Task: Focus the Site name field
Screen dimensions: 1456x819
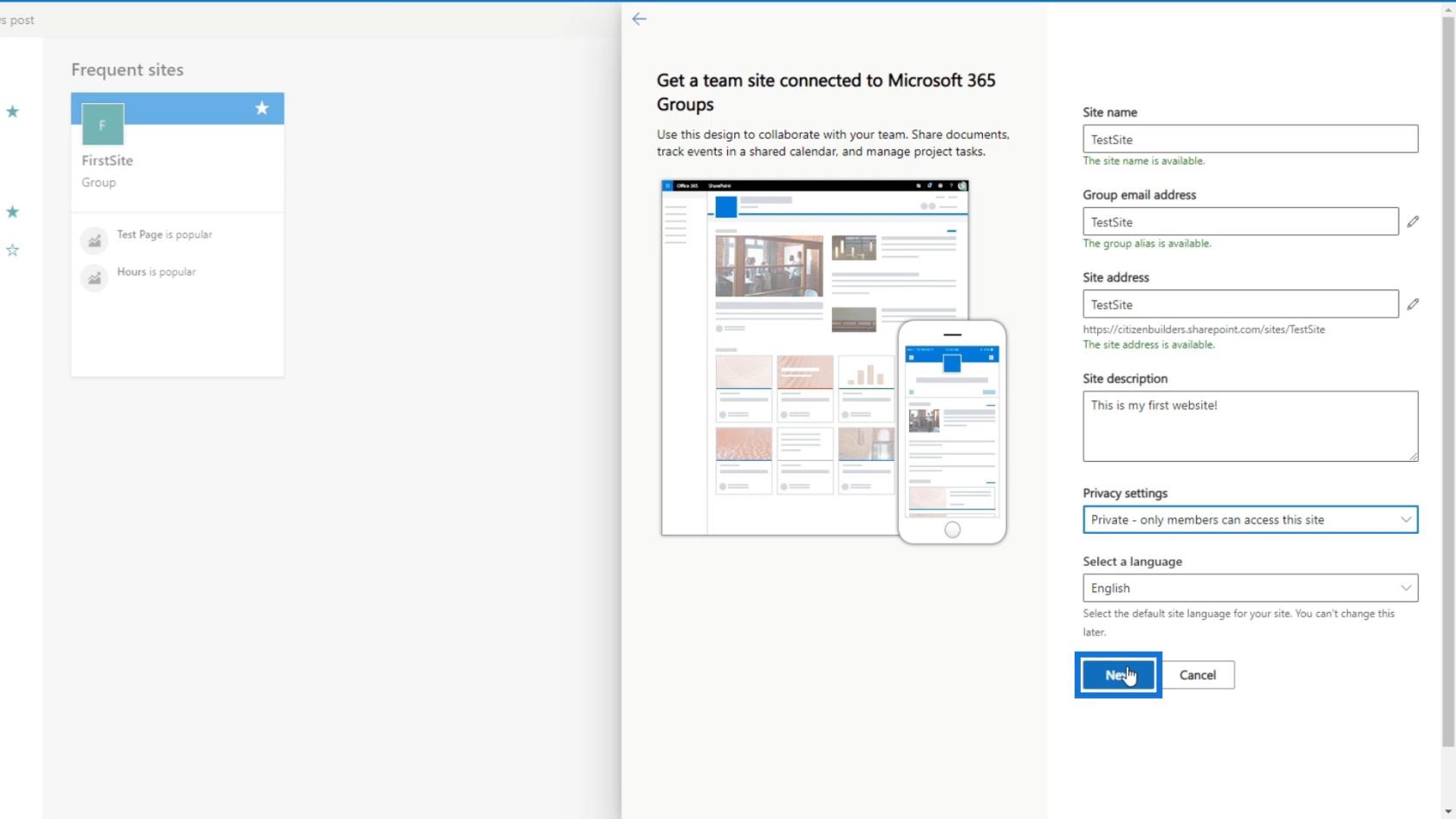Action: pyautogui.click(x=1250, y=140)
